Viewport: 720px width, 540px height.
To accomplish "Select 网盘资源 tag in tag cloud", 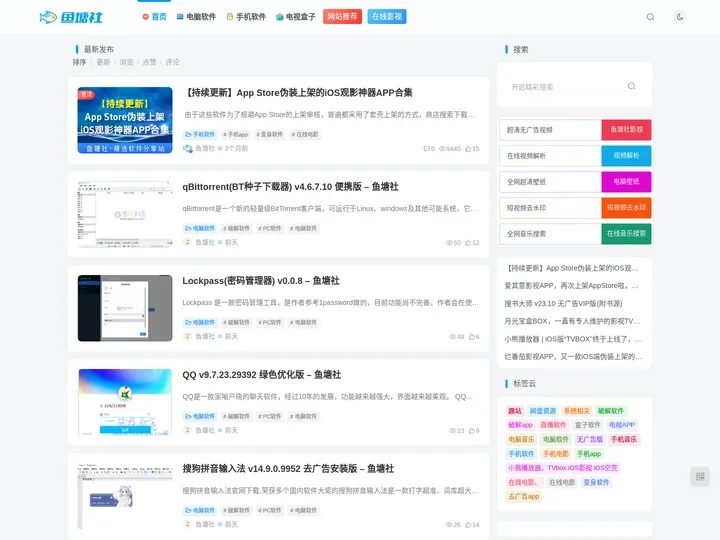I will point(542,411).
